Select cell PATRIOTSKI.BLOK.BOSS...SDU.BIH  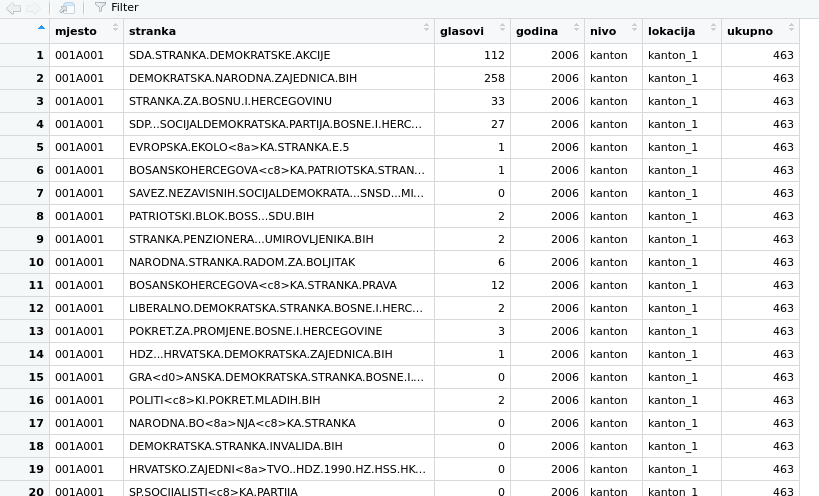pos(279,216)
